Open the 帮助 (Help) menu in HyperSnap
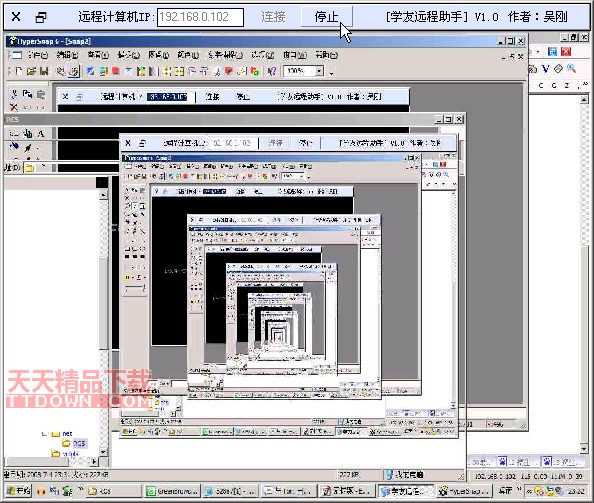 [326, 55]
